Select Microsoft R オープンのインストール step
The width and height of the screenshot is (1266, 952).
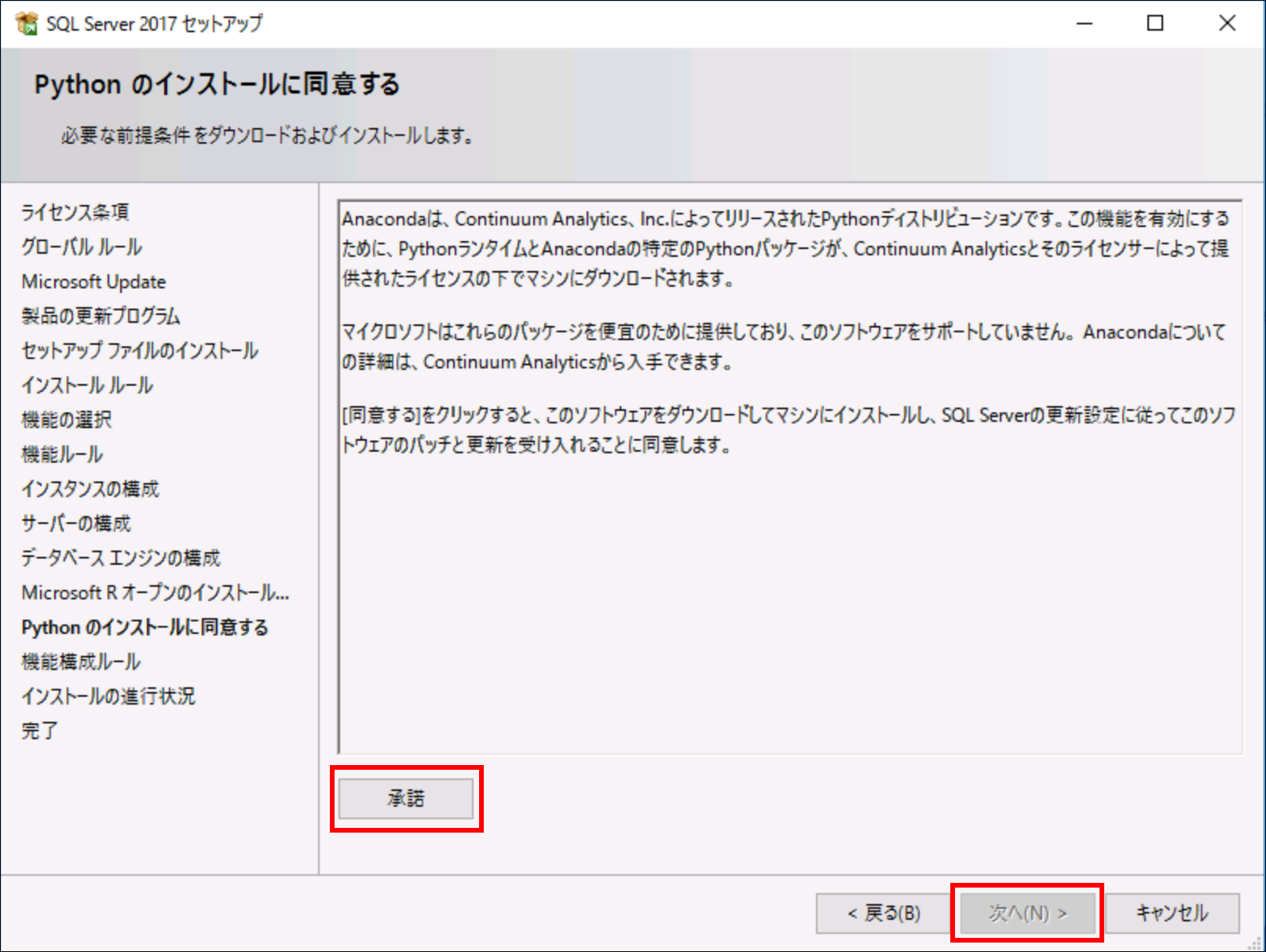[156, 592]
